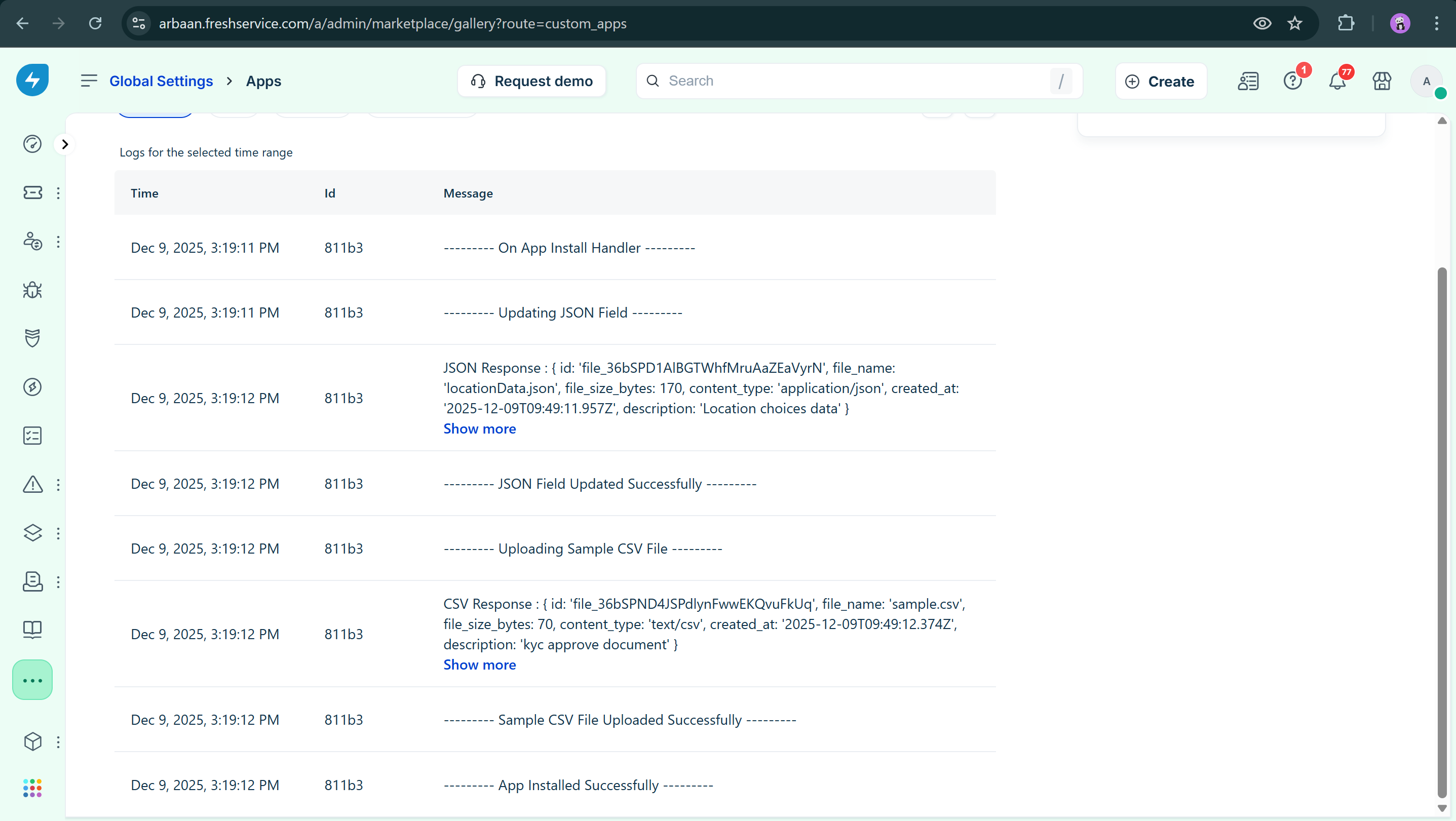Screen dimensions: 1456x821
Task: Open the marketplace store icon
Action: 1382,82
